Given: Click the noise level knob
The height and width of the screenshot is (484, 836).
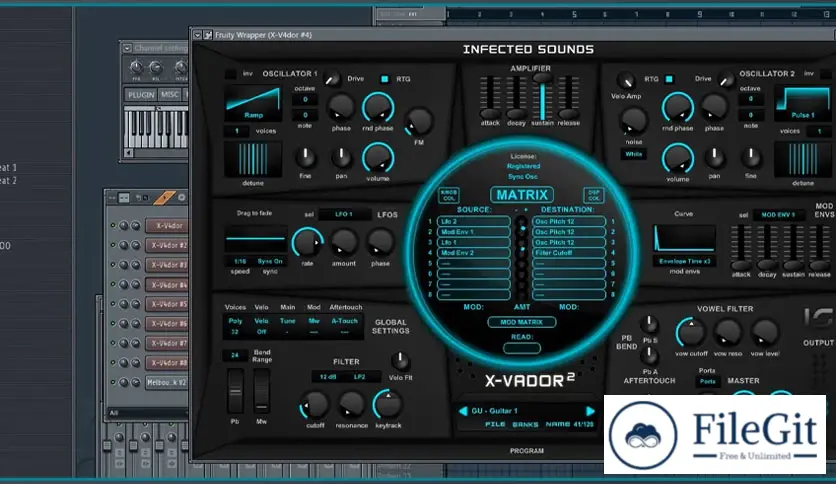Looking at the screenshot, I should [x=633, y=121].
